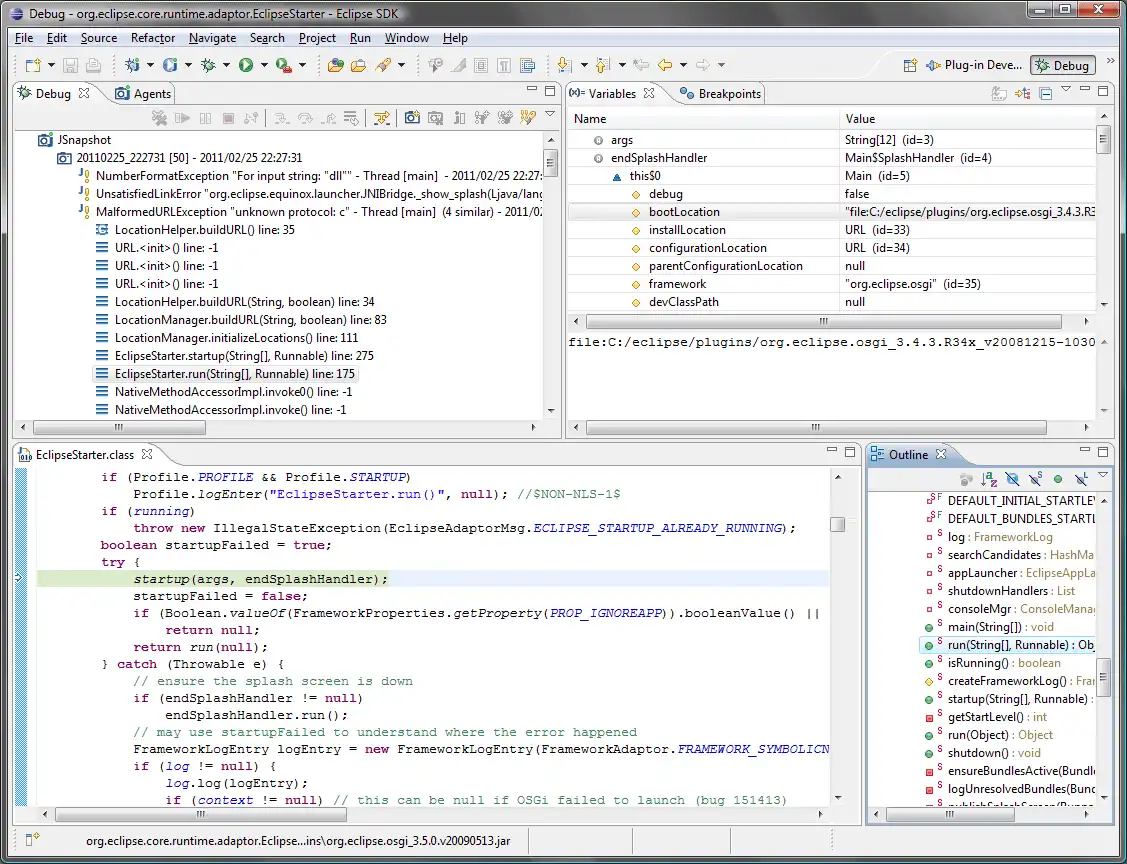The image size is (1127, 864).
Task: Switch to Plug-in Development perspective
Action: [973, 65]
